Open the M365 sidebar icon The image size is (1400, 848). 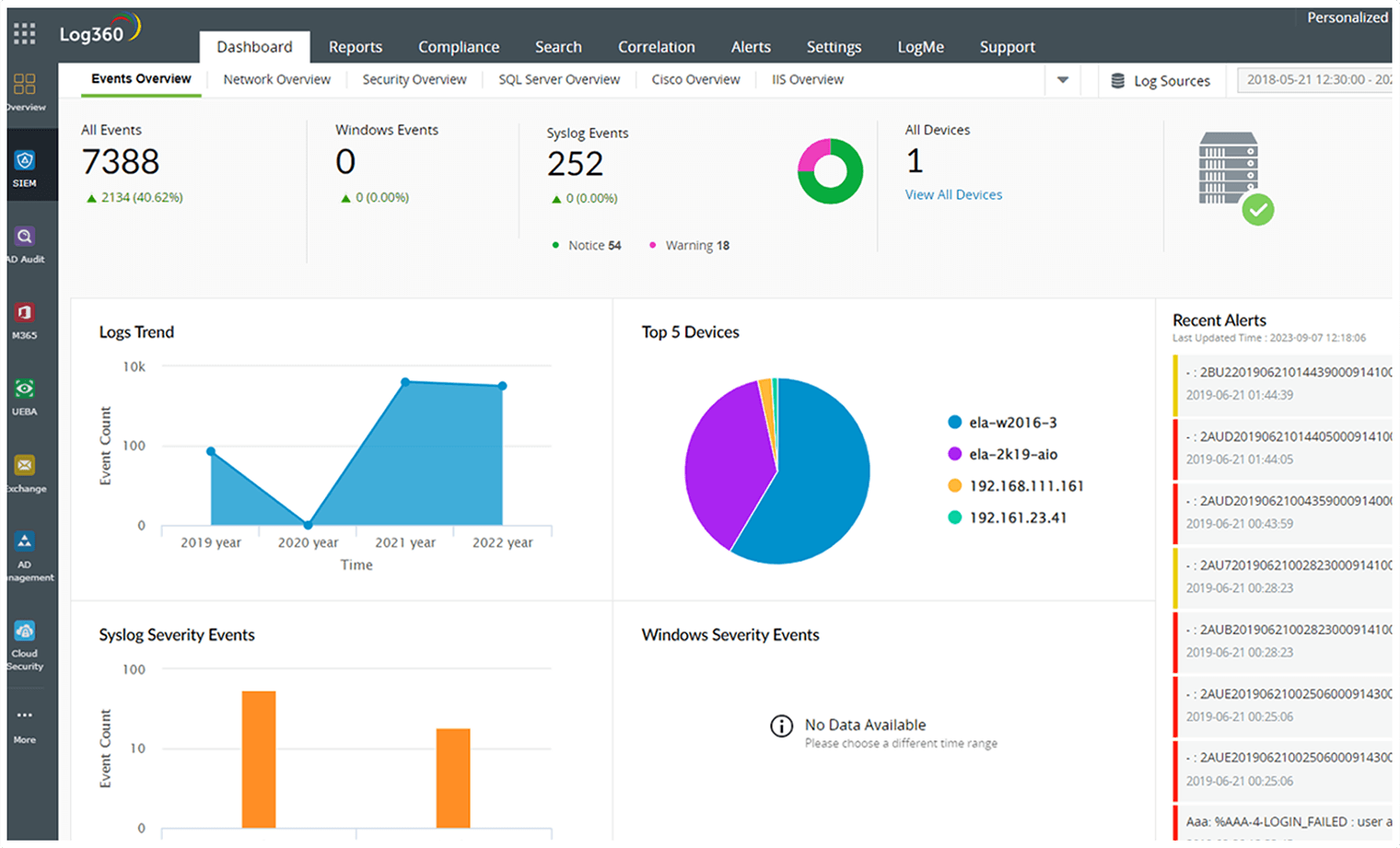click(25, 320)
